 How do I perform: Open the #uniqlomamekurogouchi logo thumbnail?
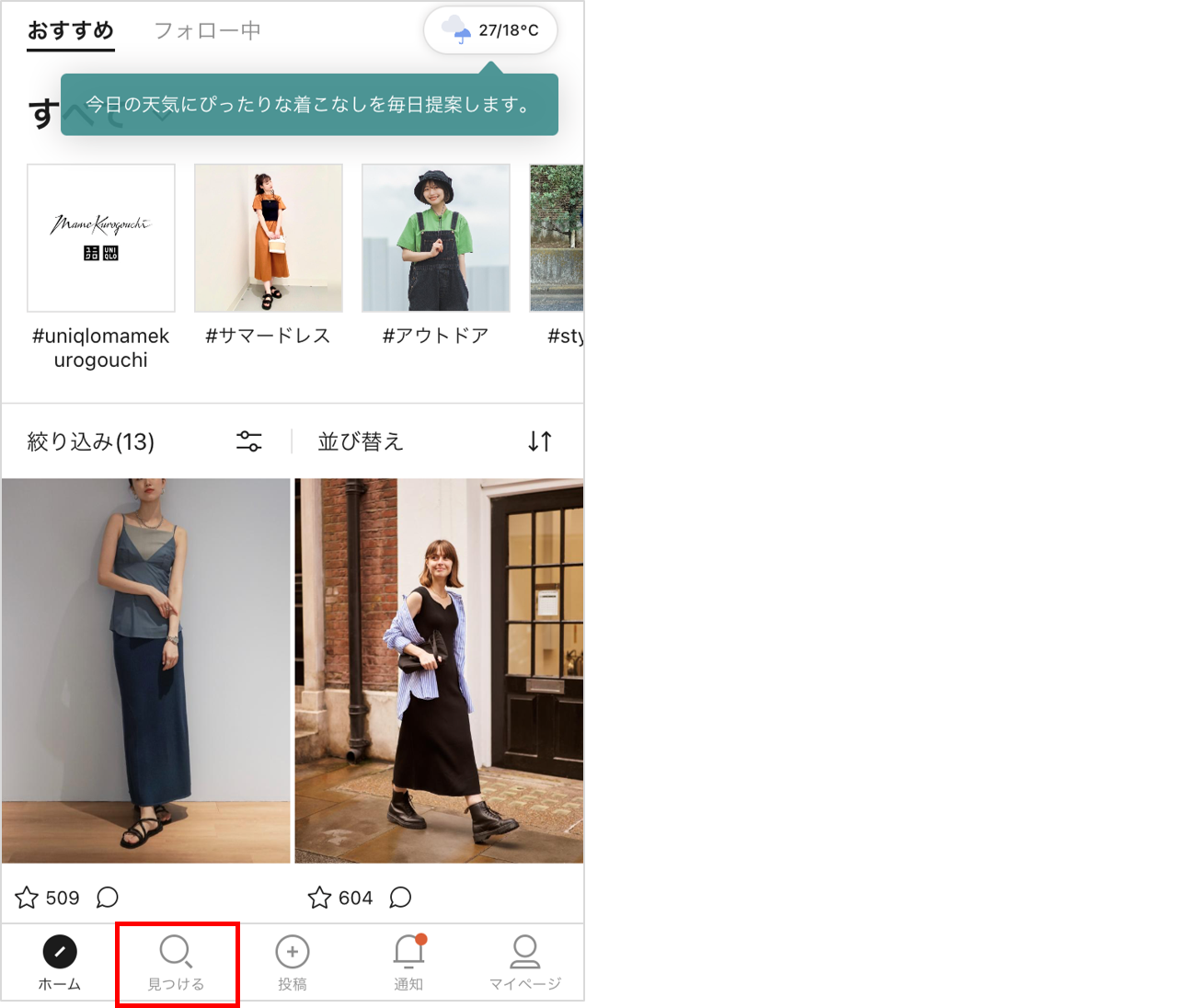click(101, 238)
